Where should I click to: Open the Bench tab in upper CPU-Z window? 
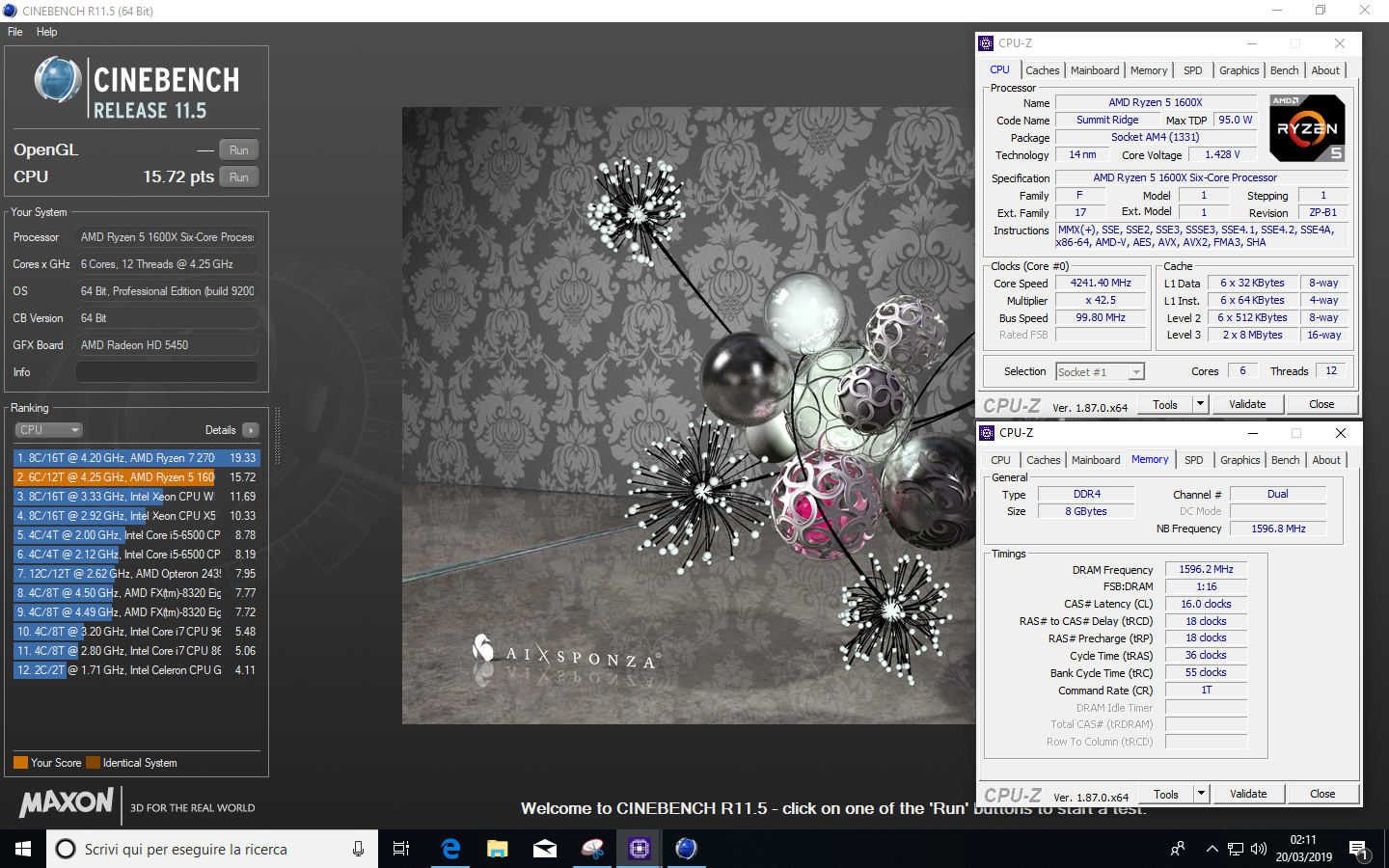click(x=1284, y=70)
